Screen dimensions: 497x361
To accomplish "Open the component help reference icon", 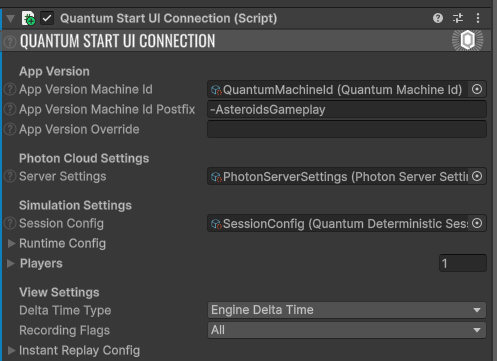I will click(x=438, y=18).
